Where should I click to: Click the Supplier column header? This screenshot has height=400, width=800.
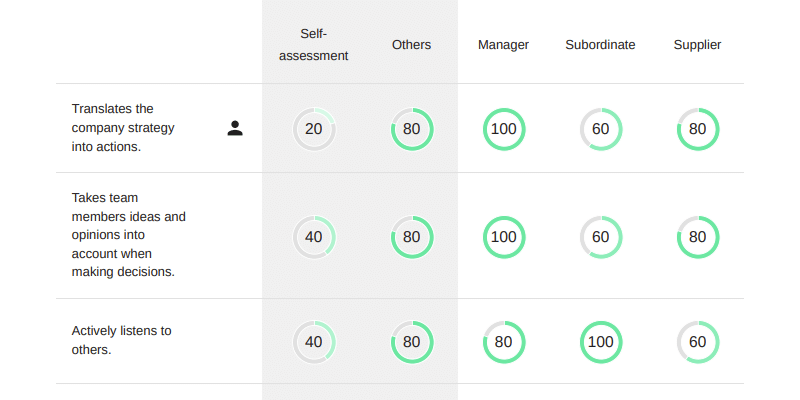[698, 45]
